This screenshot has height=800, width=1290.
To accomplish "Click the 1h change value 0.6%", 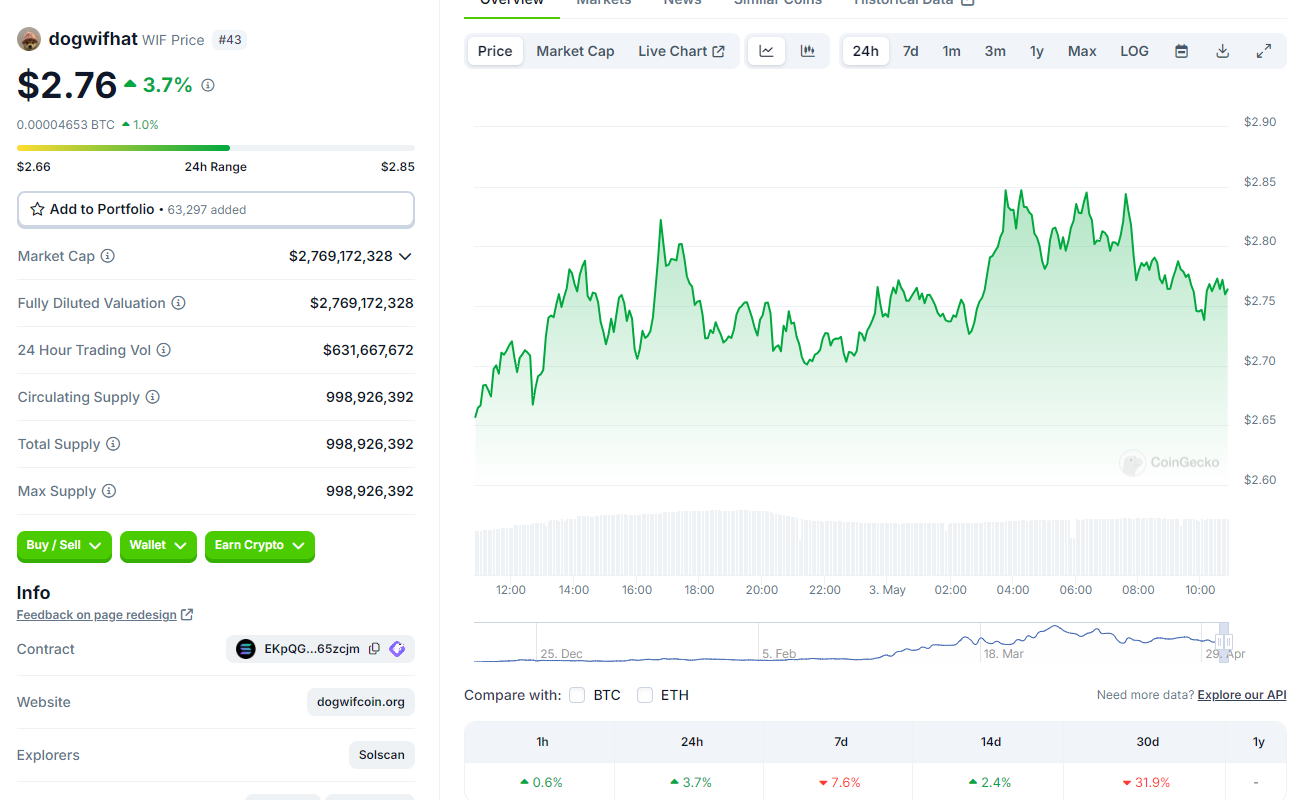I will 541,782.
